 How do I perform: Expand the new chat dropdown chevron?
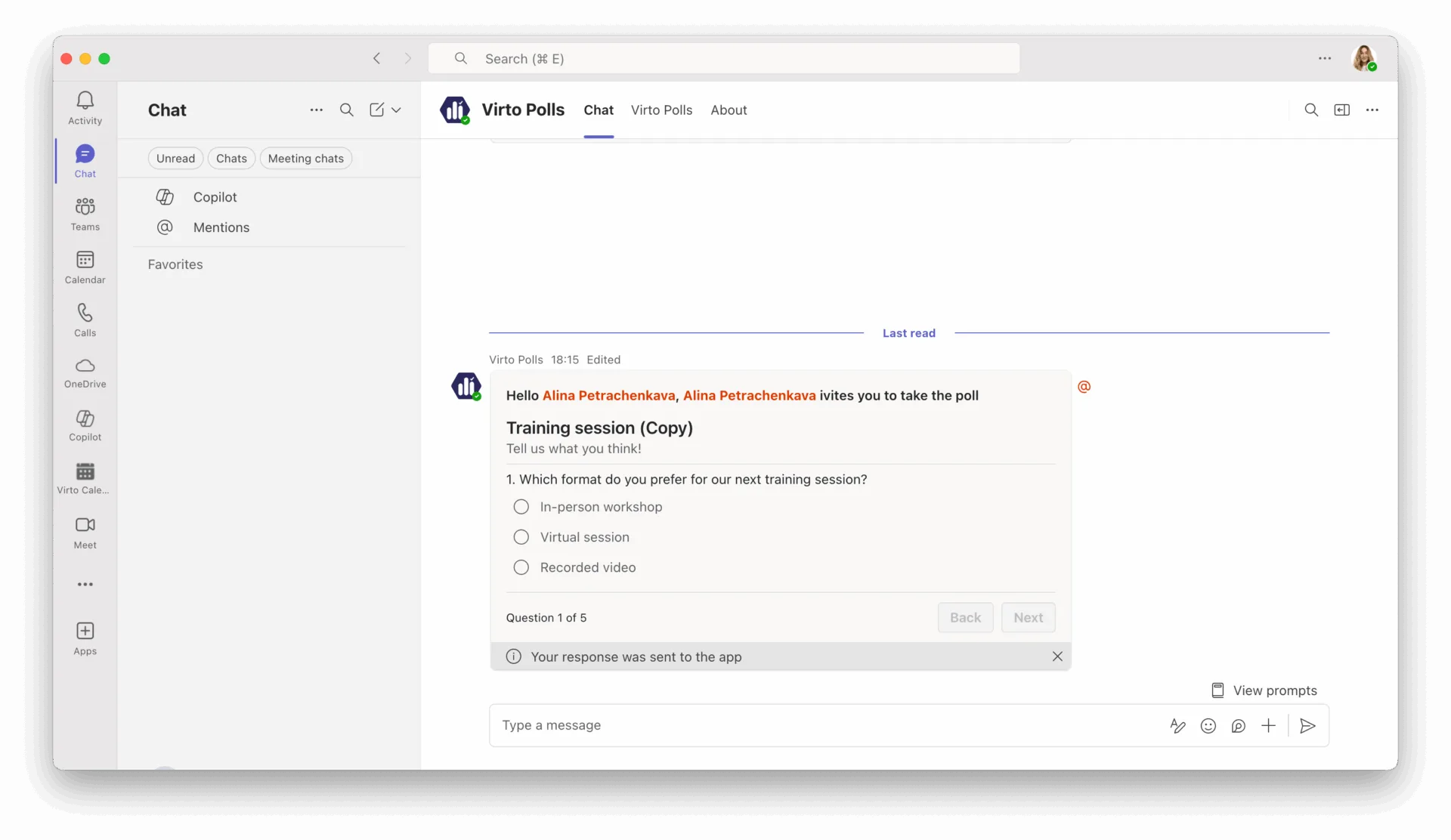[396, 110]
